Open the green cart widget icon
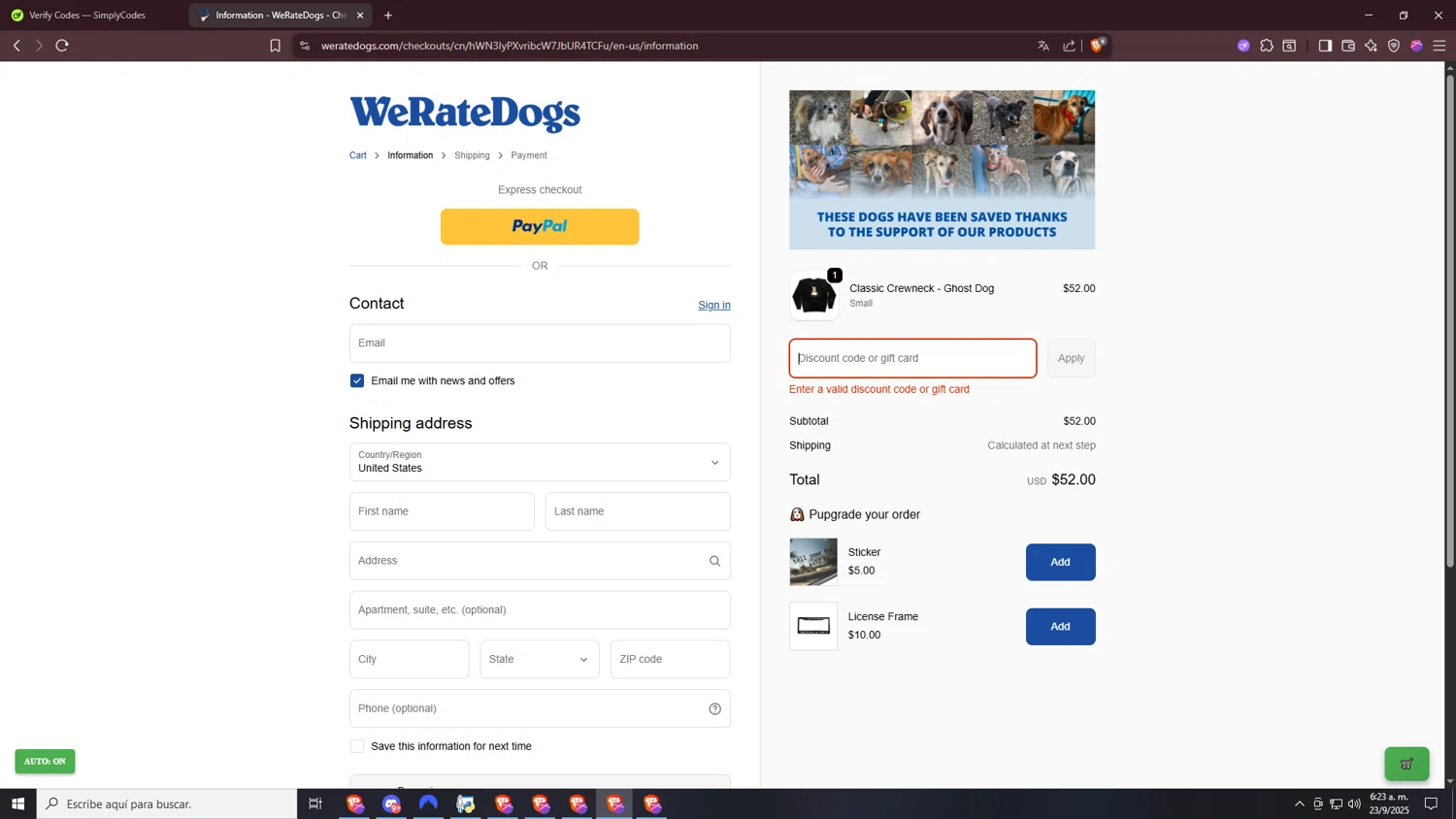 point(1406,764)
